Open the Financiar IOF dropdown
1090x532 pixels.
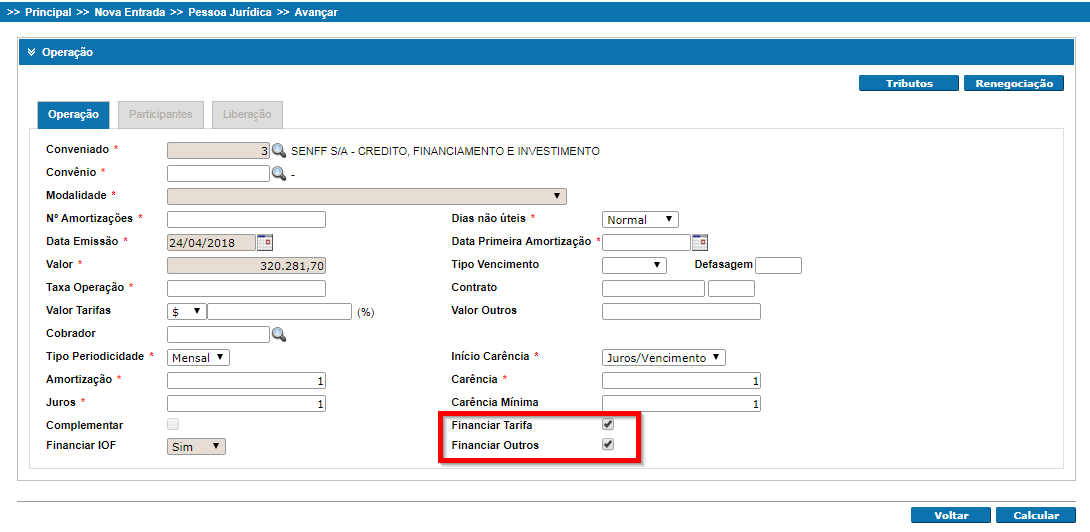click(197, 446)
